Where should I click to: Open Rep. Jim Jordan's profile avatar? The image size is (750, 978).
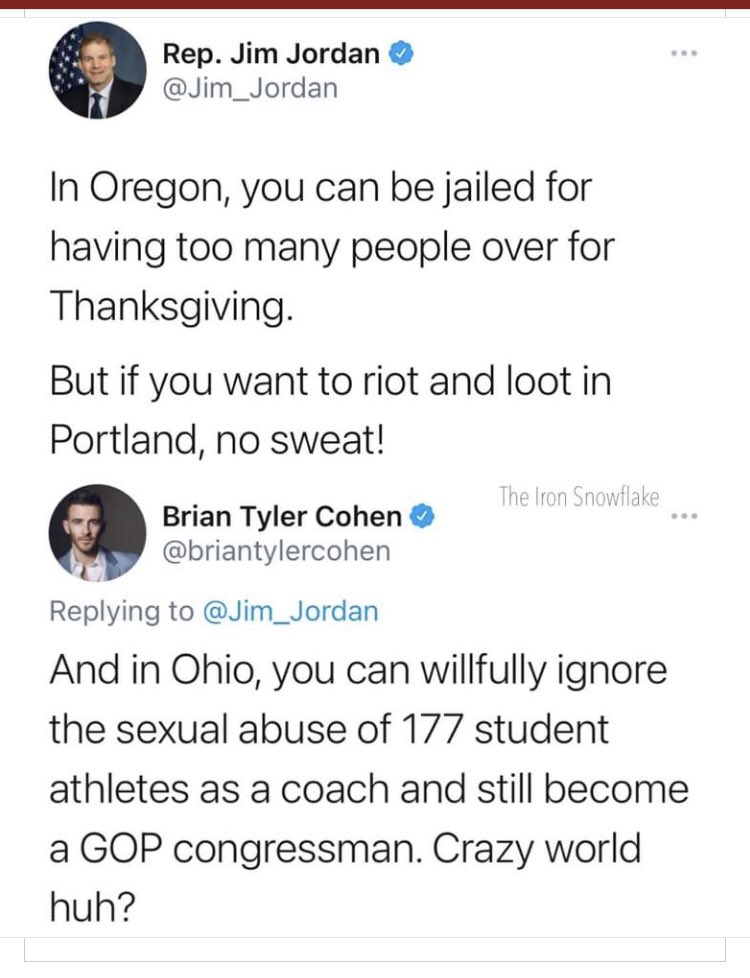tap(97, 70)
